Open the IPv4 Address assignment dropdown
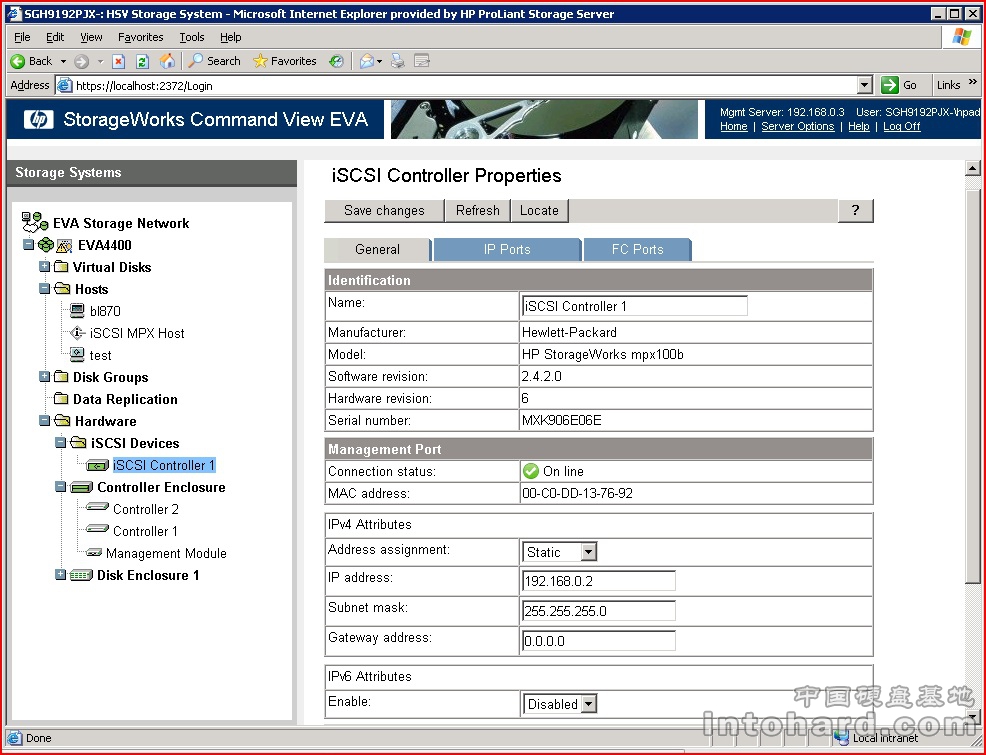986x755 pixels. pos(589,552)
